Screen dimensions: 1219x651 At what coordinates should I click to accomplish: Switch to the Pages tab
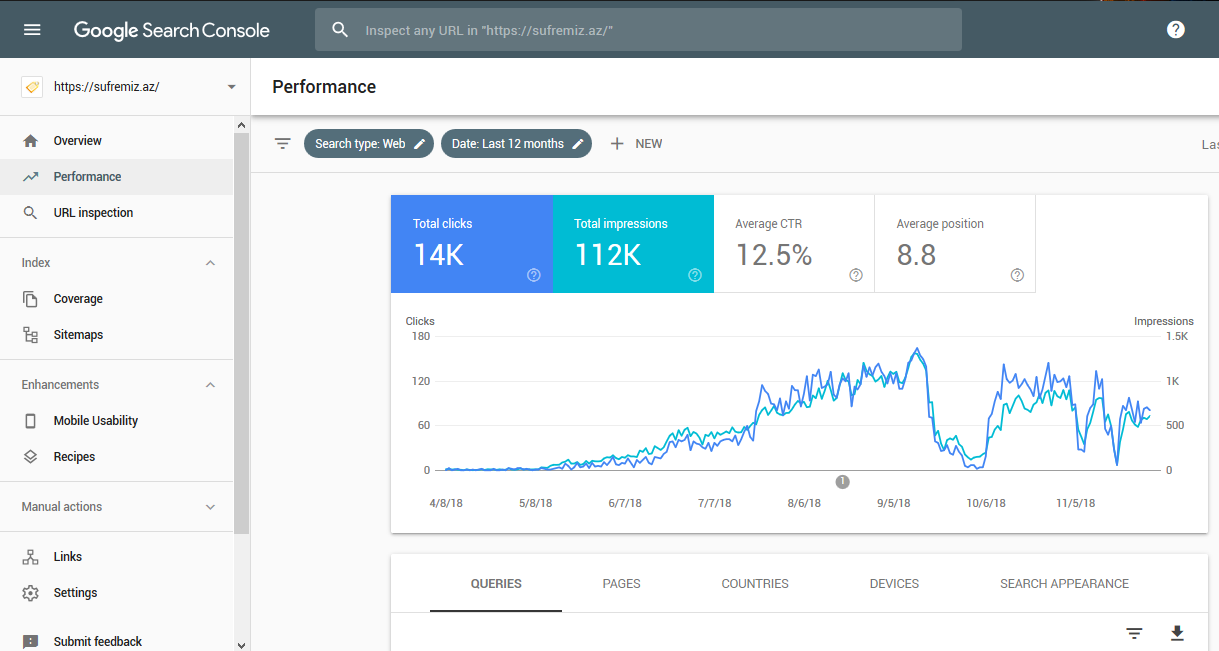tap(621, 584)
